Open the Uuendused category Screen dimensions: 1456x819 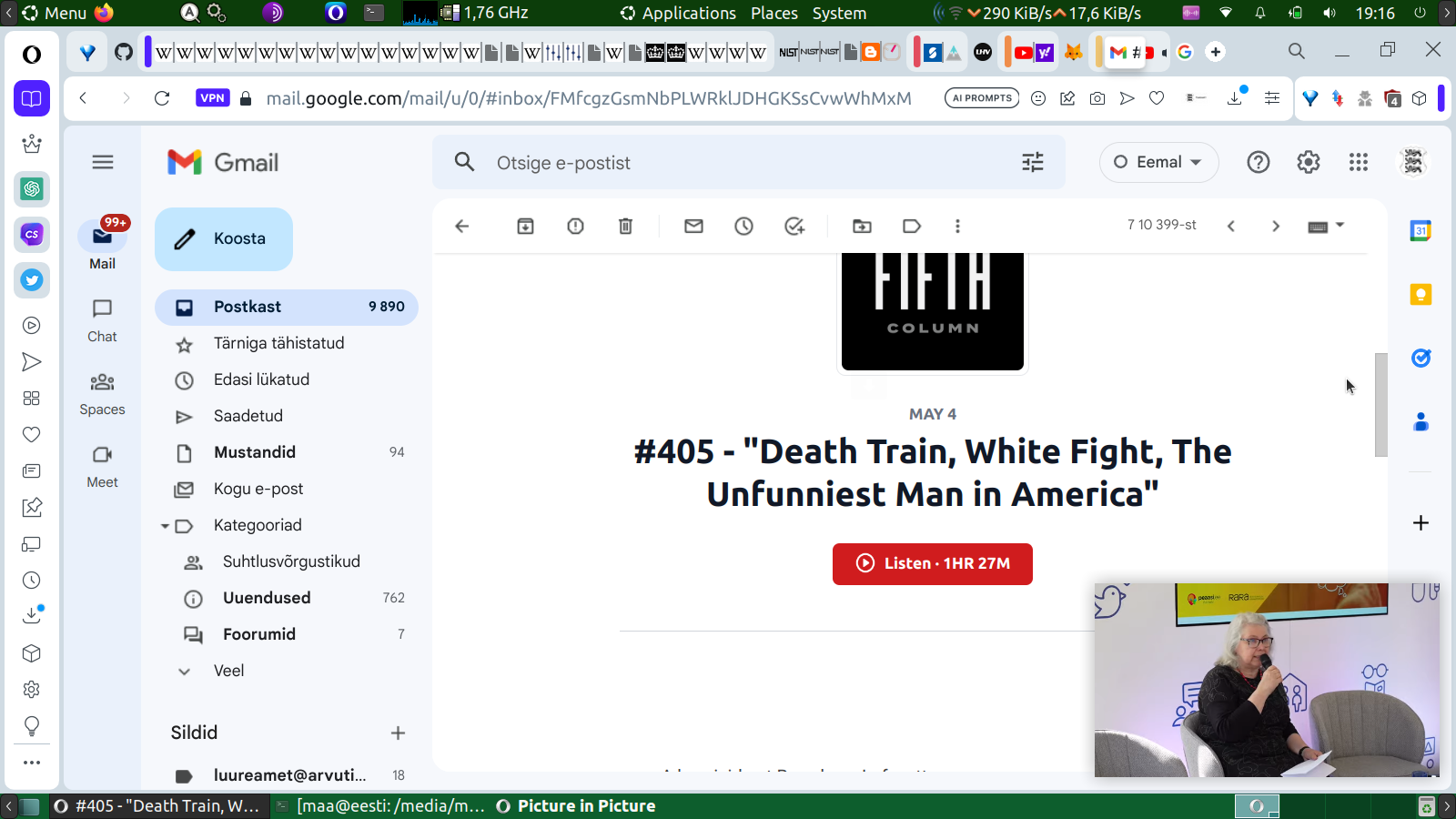point(287,598)
